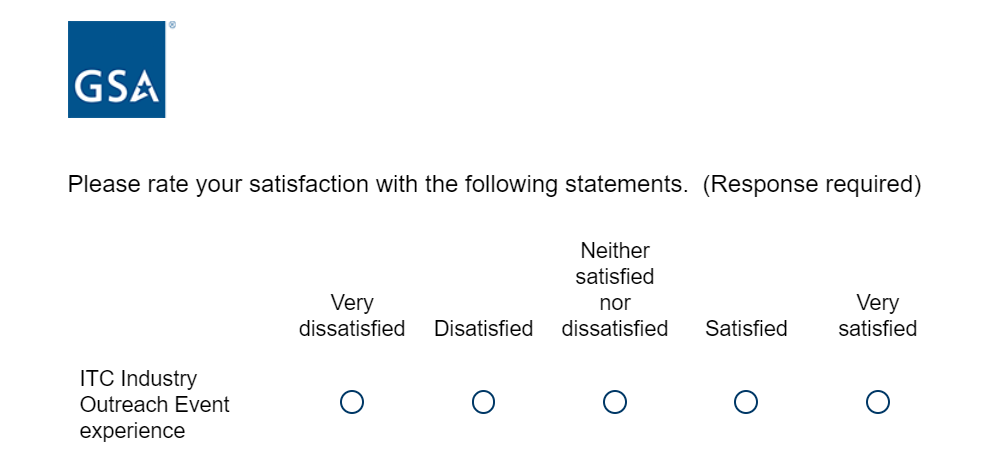This screenshot has height=457, width=1006.
Task: Click the star inside the GSA logo's letter A
Action: tap(146, 92)
